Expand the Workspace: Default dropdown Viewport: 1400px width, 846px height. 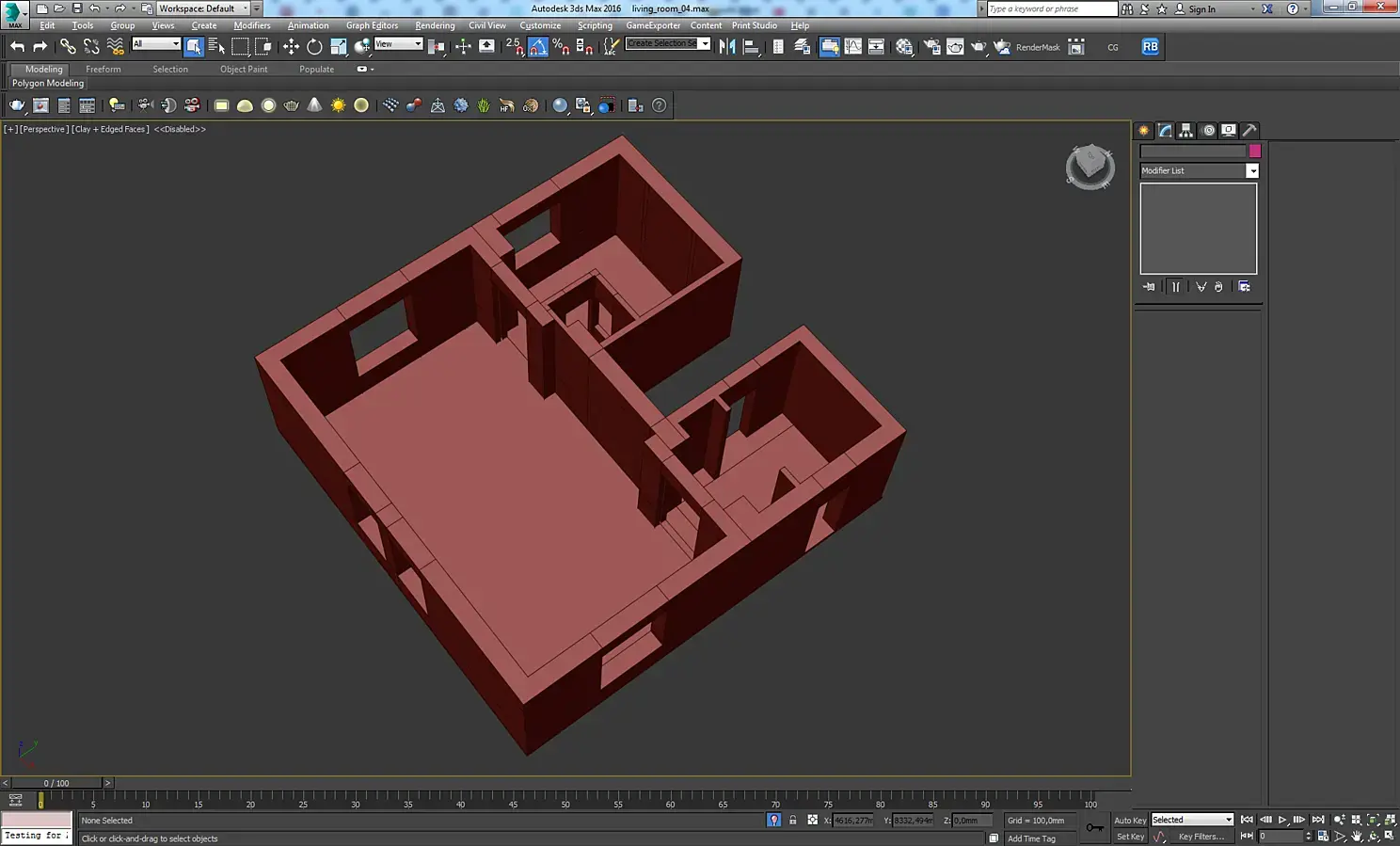[x=203, y=8]
